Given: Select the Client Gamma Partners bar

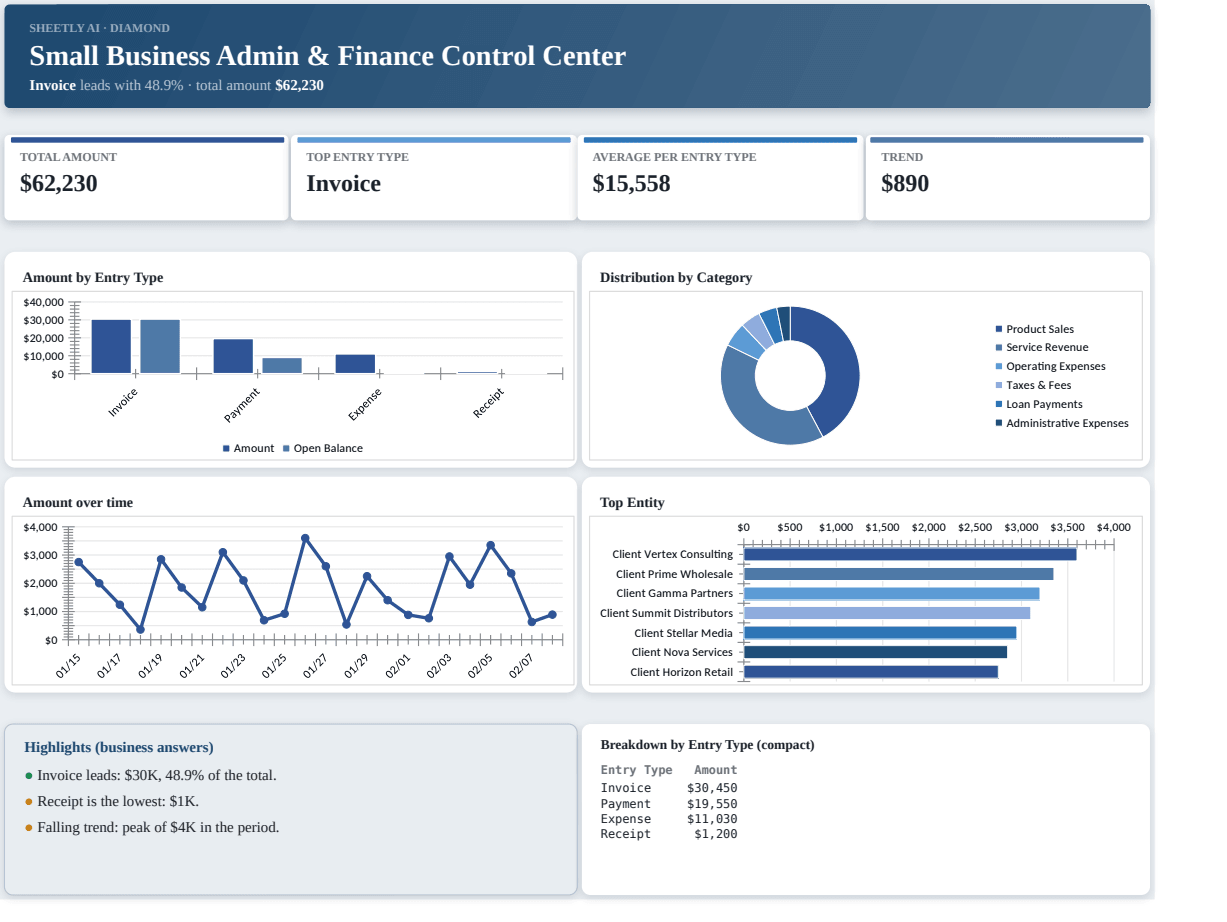Looking at the screenshot, I should 892,594.
